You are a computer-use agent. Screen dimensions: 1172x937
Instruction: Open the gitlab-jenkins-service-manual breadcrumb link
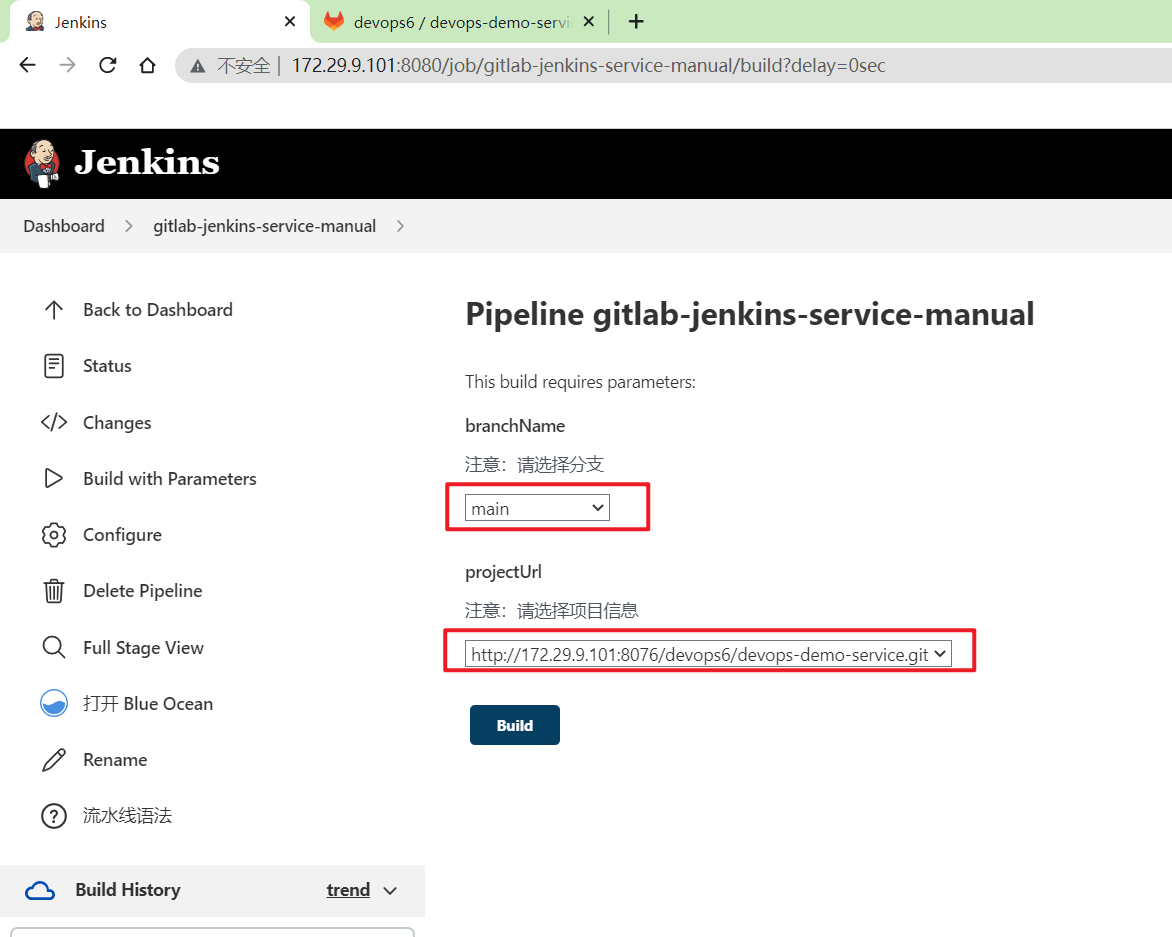tap(265, 226)
